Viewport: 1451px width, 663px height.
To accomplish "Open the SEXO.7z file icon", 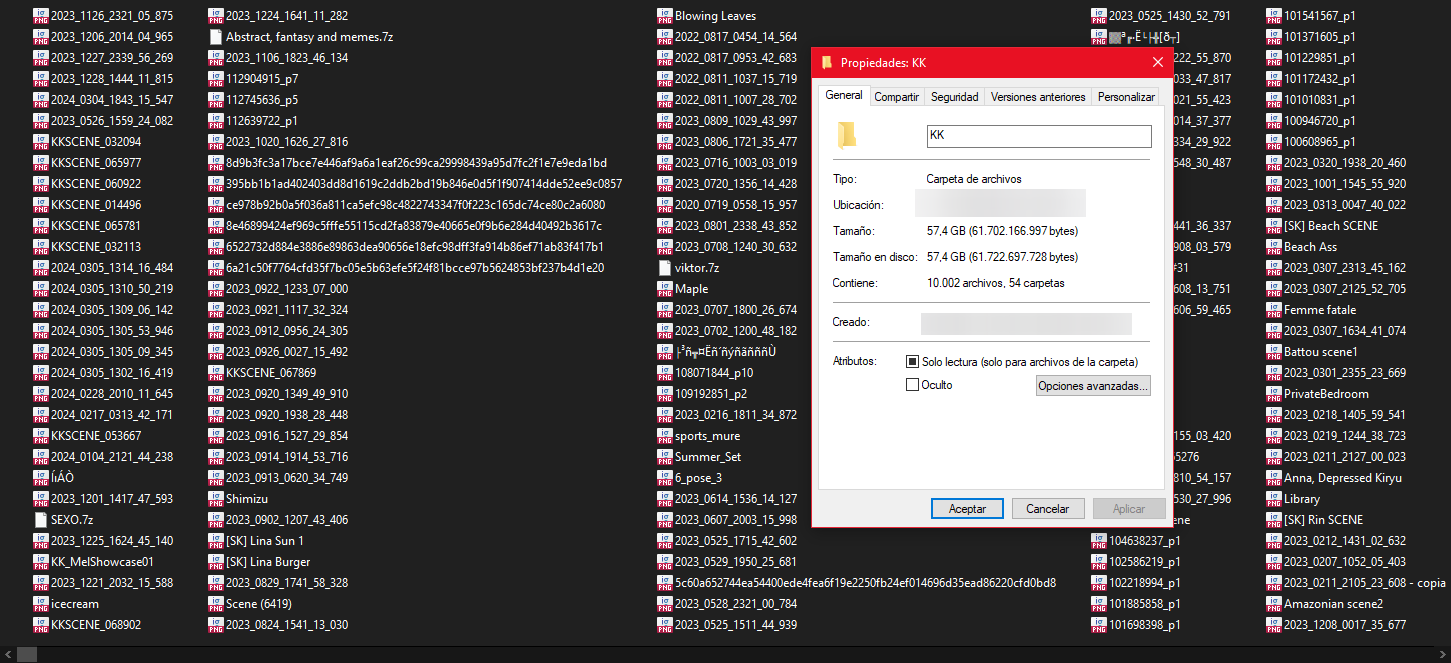I will 40,520.
